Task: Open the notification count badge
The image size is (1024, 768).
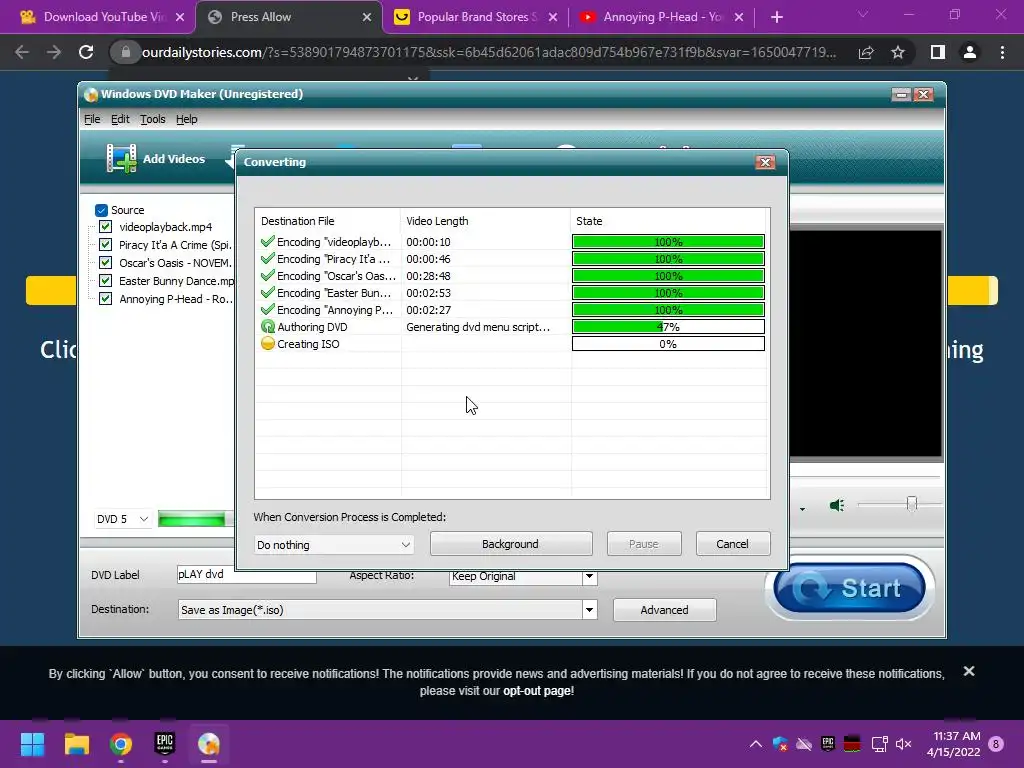Action: (x=996, y=744)
